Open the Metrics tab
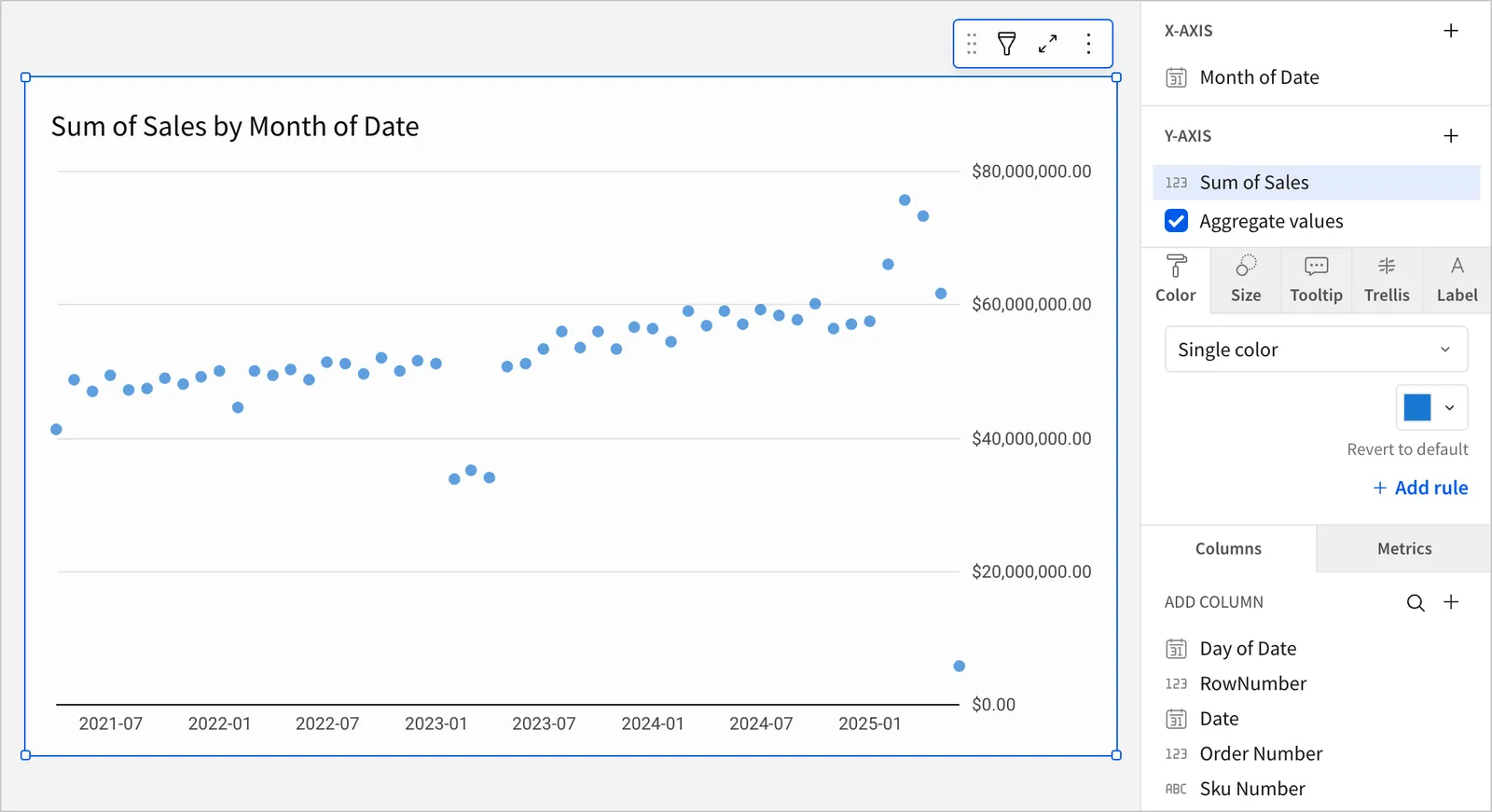1492x812 pixels. click(1404, 549)
